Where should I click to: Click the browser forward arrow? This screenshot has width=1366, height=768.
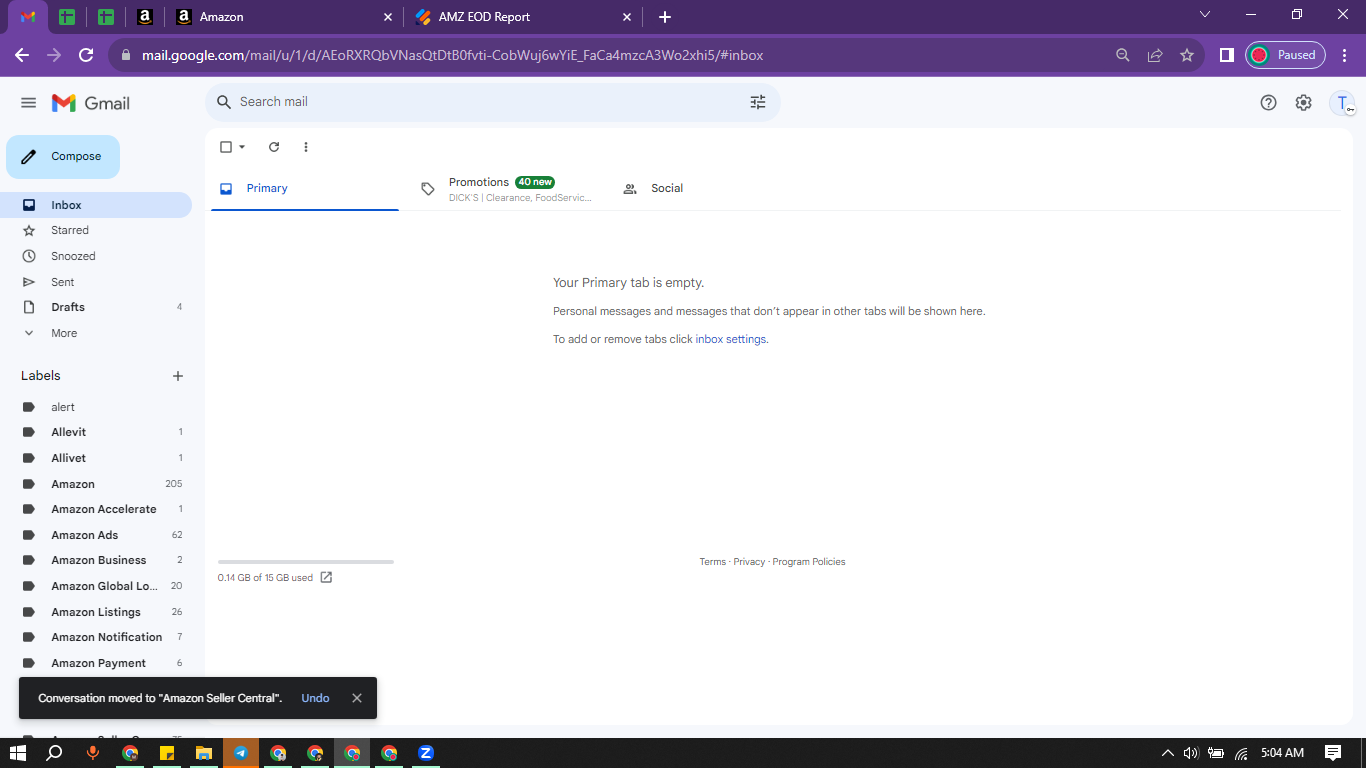pos(54,55)
